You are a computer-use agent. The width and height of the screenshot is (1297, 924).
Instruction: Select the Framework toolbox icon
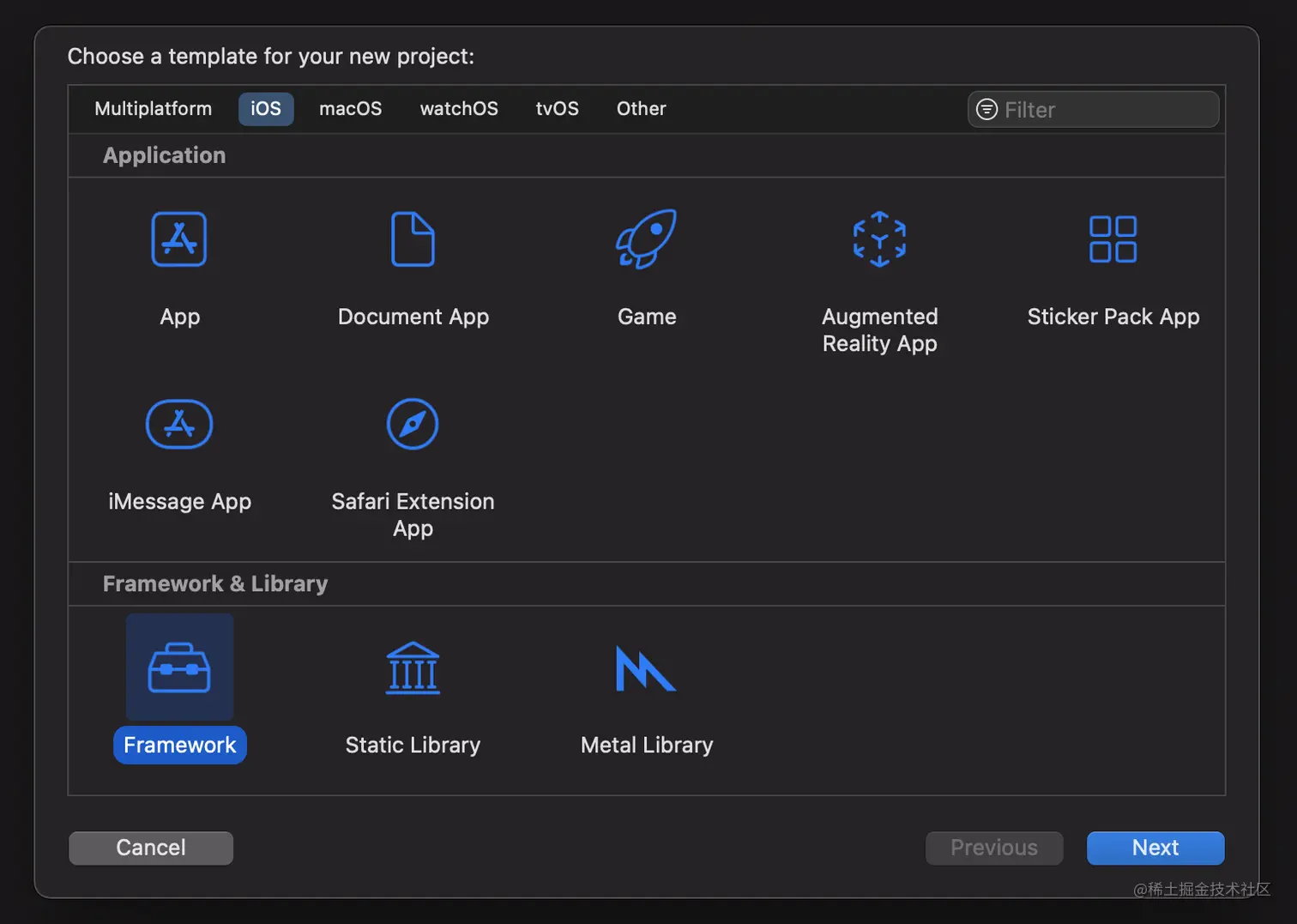(179, 667)
